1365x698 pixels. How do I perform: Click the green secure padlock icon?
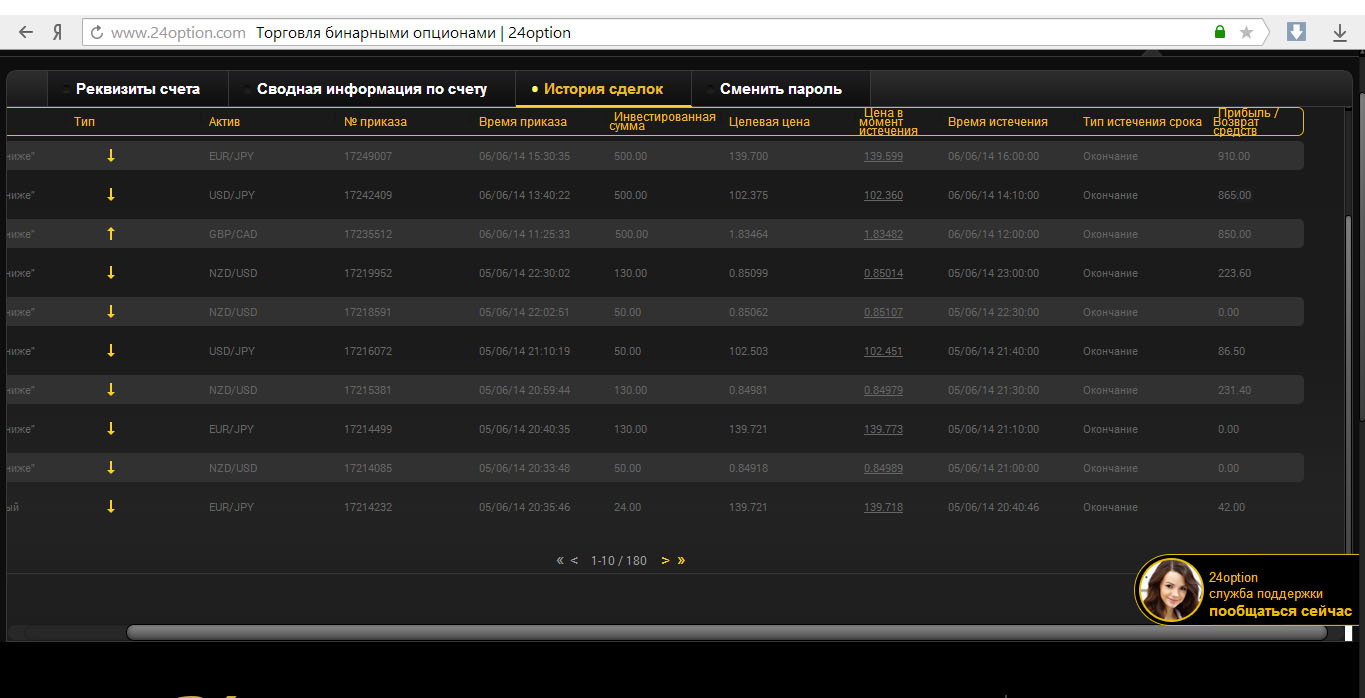tap(1220, 32)
